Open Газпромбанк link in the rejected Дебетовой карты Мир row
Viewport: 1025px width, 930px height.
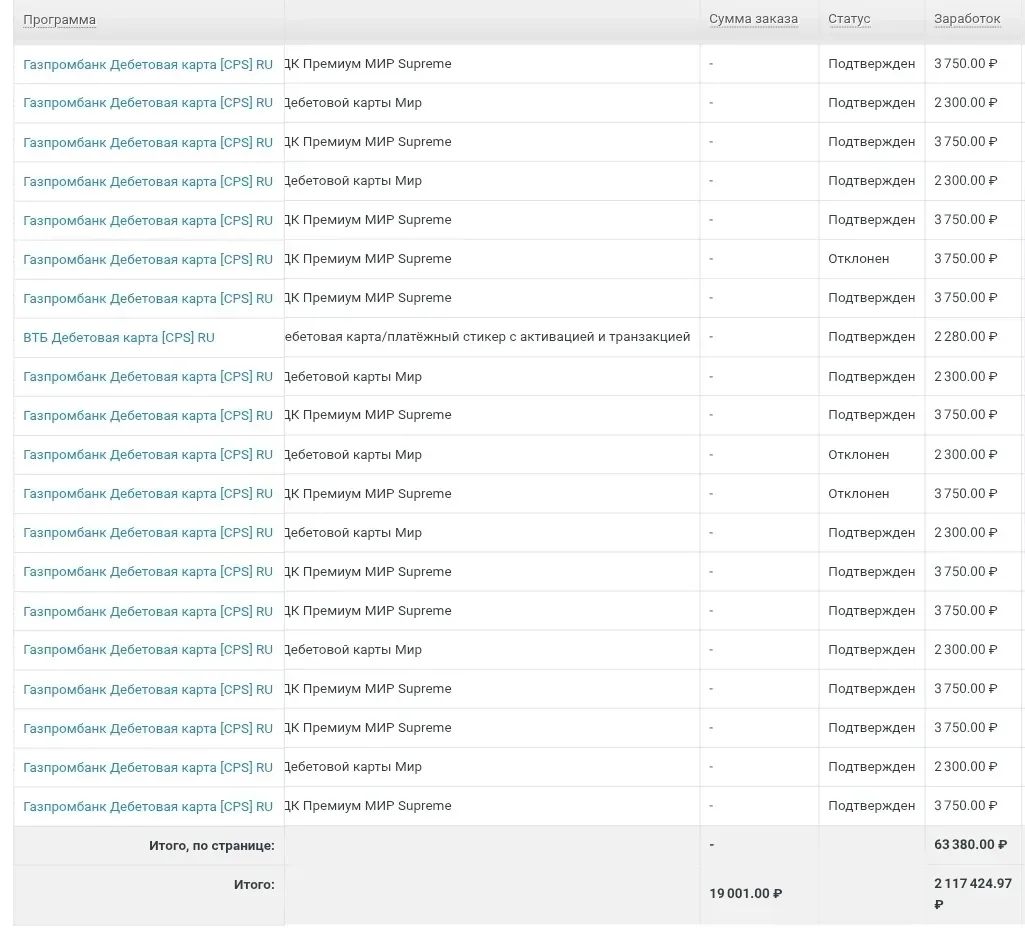pyautogui.click(x=148, y=455)
